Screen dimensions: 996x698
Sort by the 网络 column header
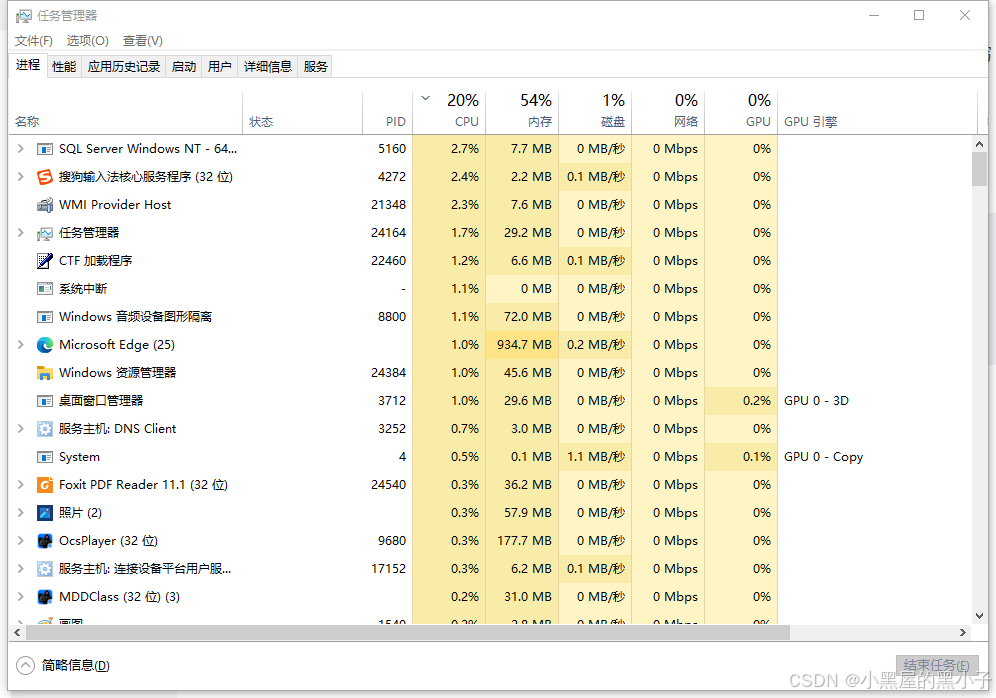pyautogui.click(x=668, y=111)
